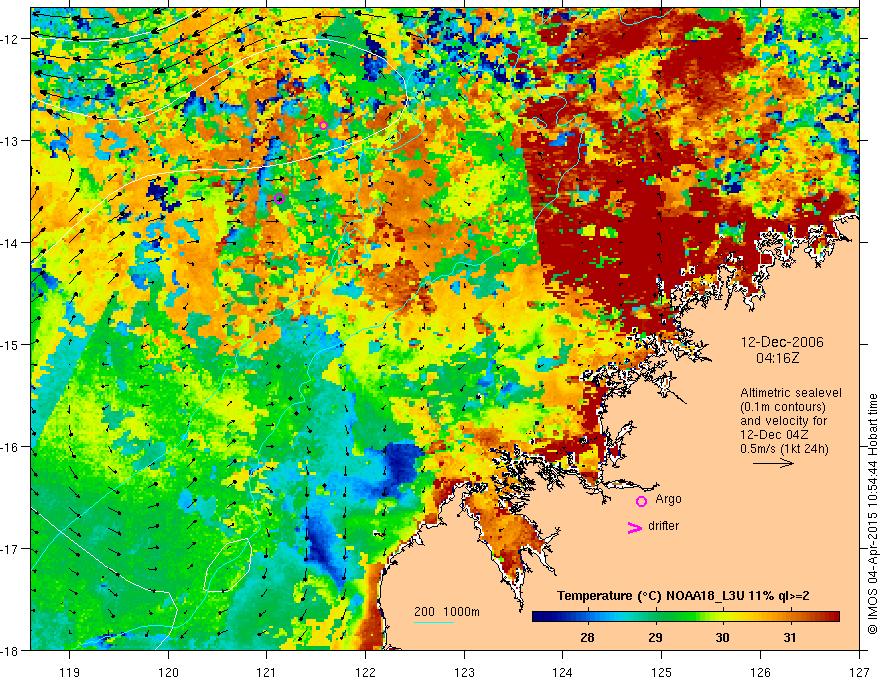The image size is (880, 680).
Task: Click the '29' colour bar tick label
Action: pyautogui.click(x=655, y=638)
